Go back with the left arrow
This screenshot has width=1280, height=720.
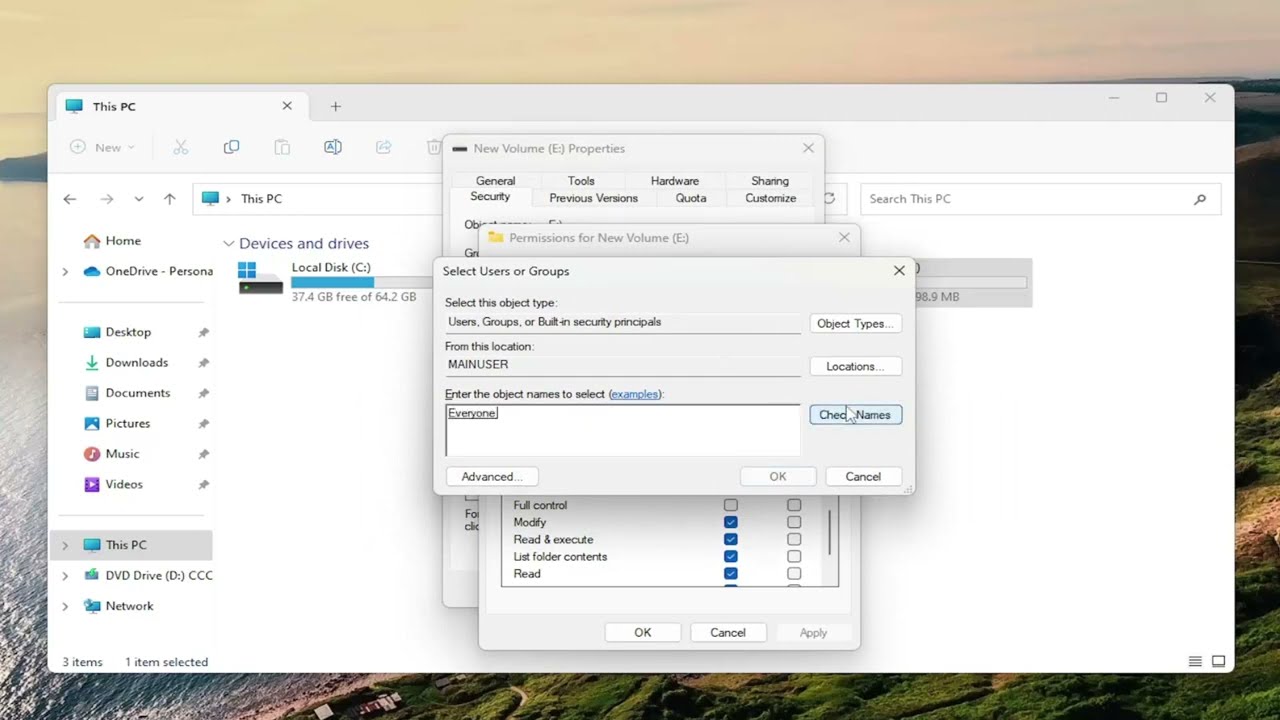pyautogui.click(x=70, y=199)
